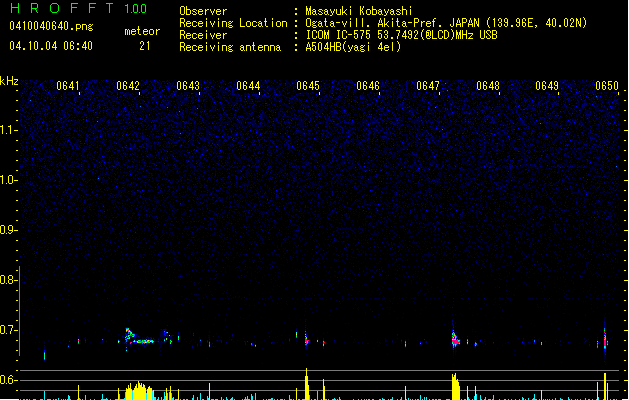The width and height of the screenshot is (629, 400).
Task: Click the Receiver label
Action: [x=203, y=35]
